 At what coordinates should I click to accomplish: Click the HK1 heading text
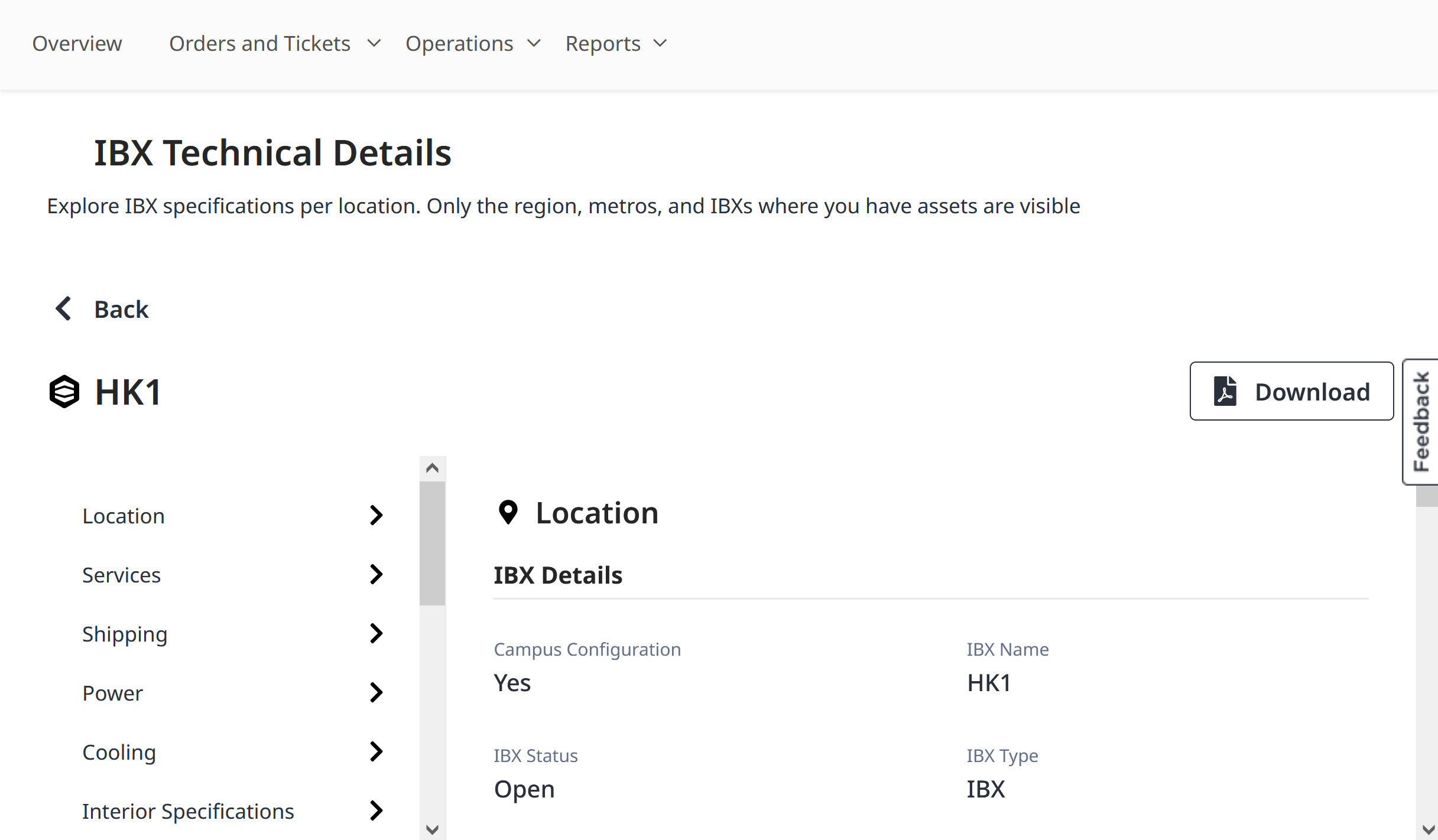pyautogui.click(x=128, y=392)
